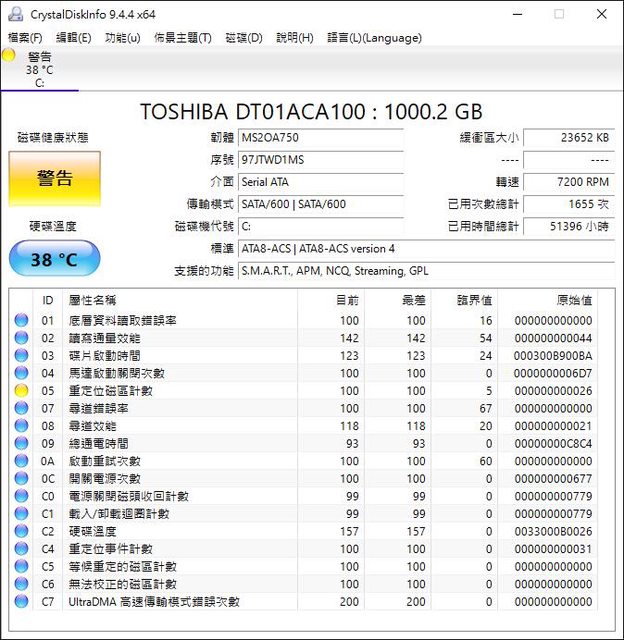Viewport: 624px width, 640px height.
Task: Click the 屬性名稱 column header
Action: point(92,300)
